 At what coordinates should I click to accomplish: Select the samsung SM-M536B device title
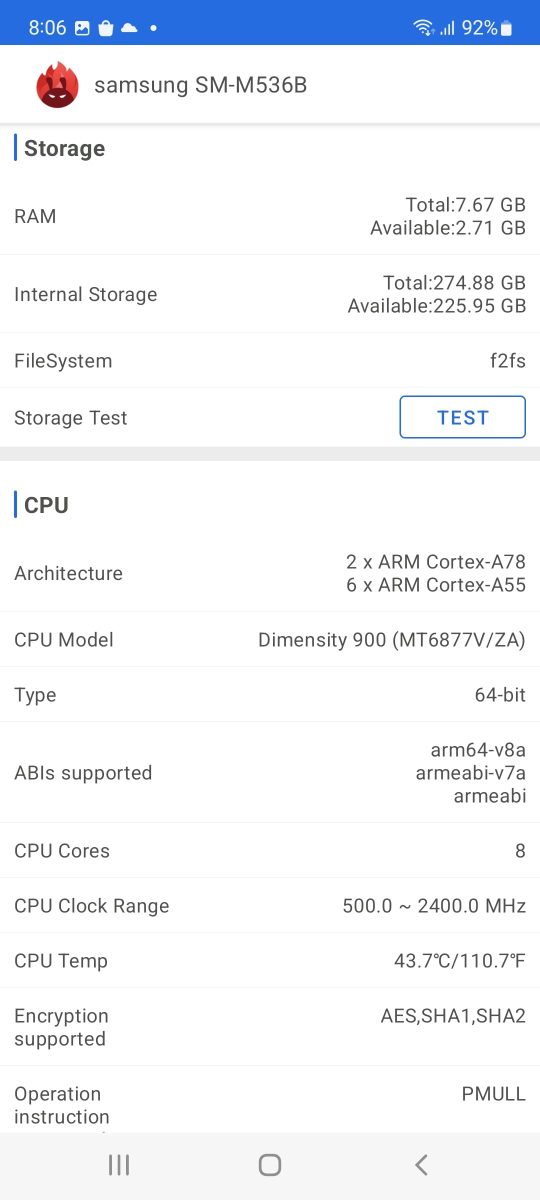pyautogui.click(x=201, y=85)
